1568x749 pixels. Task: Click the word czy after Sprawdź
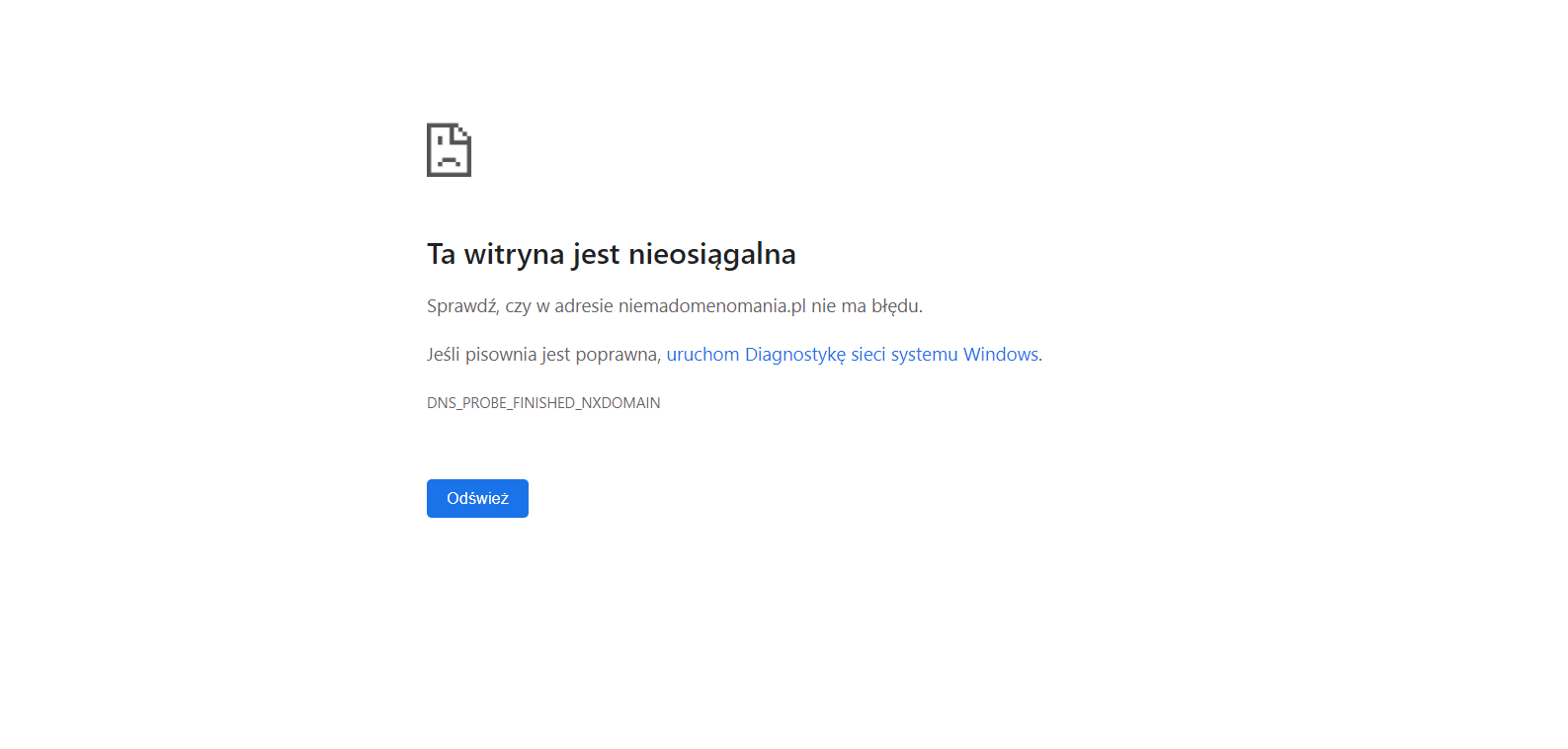point(518,306)
